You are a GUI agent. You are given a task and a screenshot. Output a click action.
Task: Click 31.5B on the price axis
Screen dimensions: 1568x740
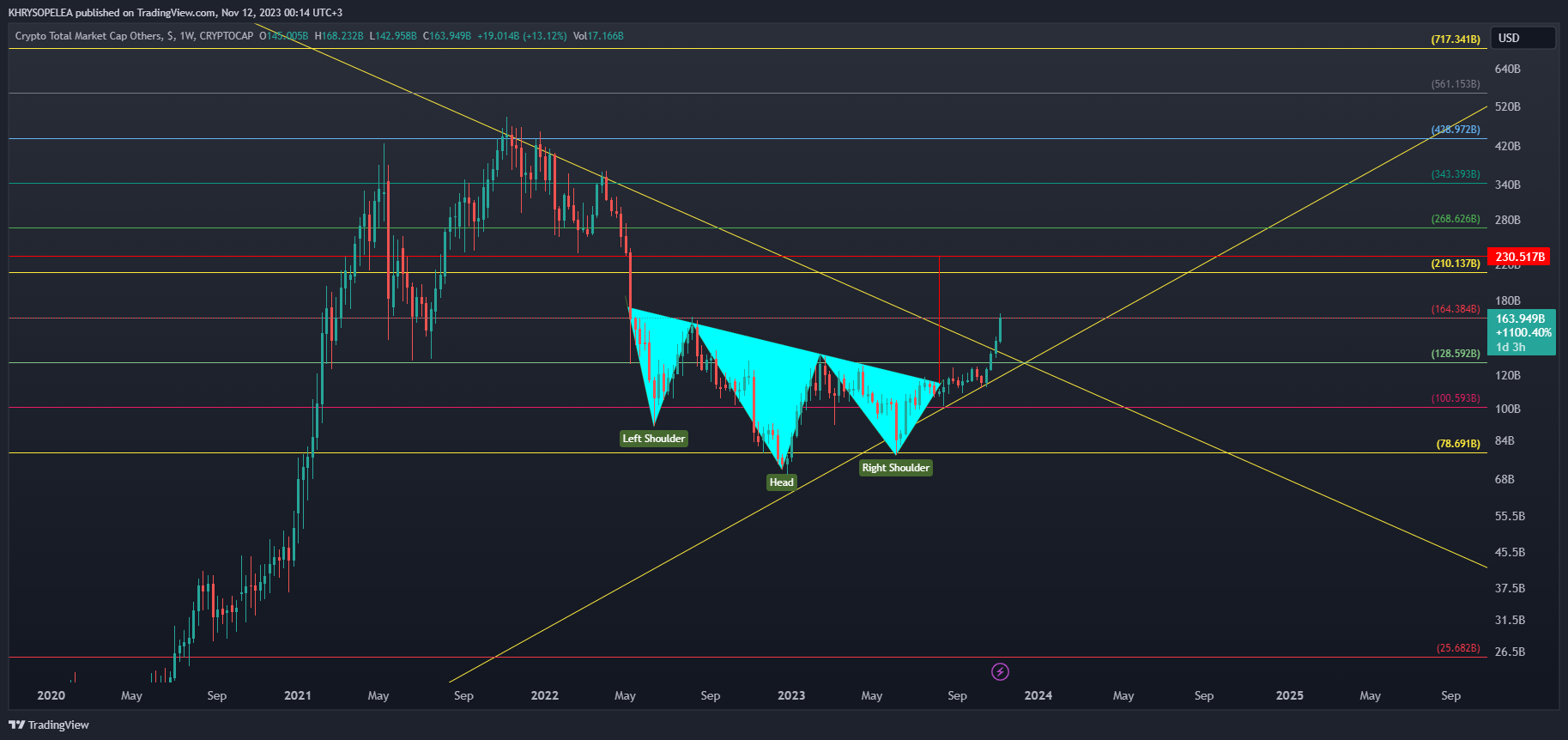1510,620
